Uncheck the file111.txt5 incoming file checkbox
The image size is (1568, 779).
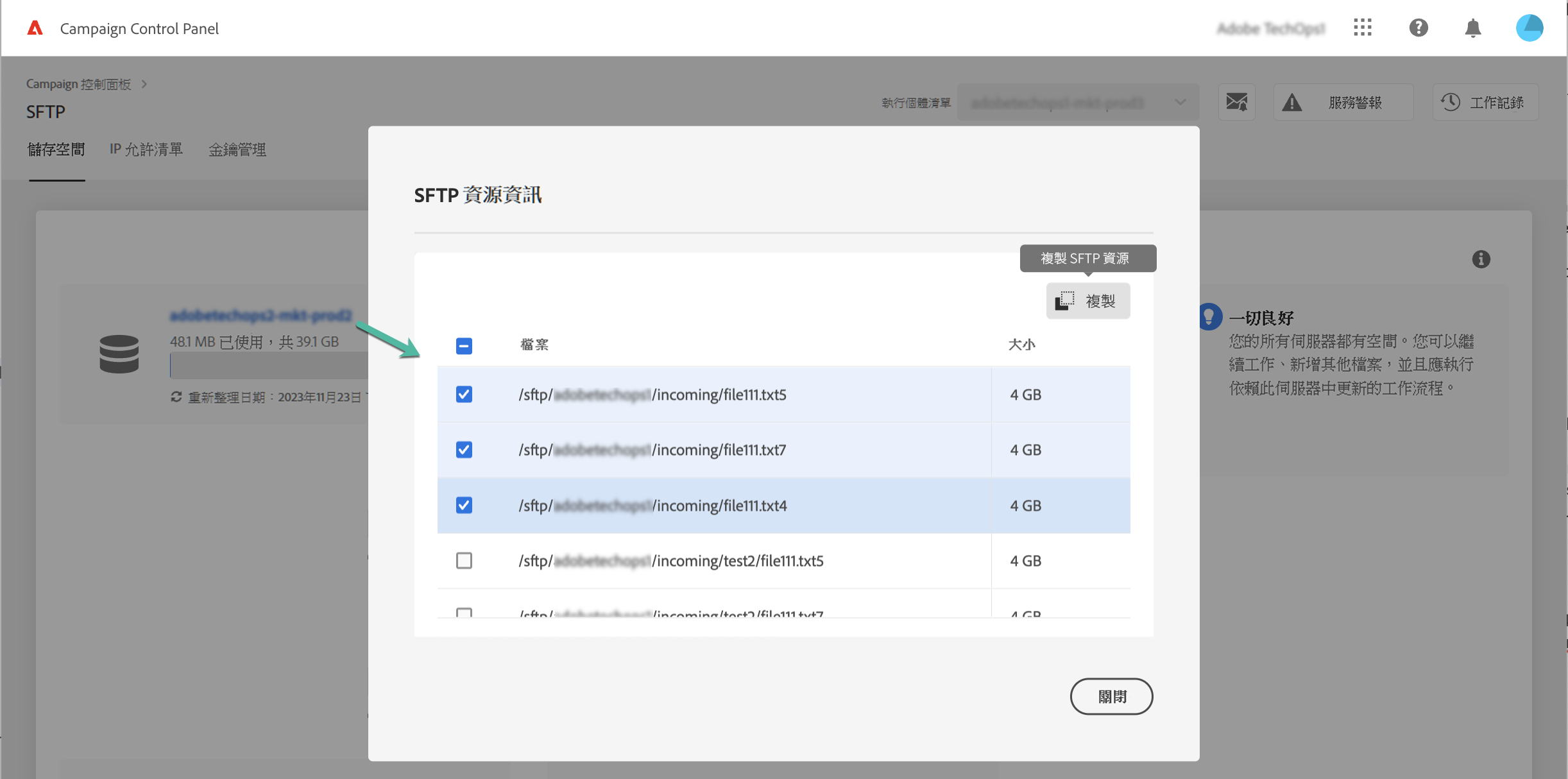click(x=464, y=394)
